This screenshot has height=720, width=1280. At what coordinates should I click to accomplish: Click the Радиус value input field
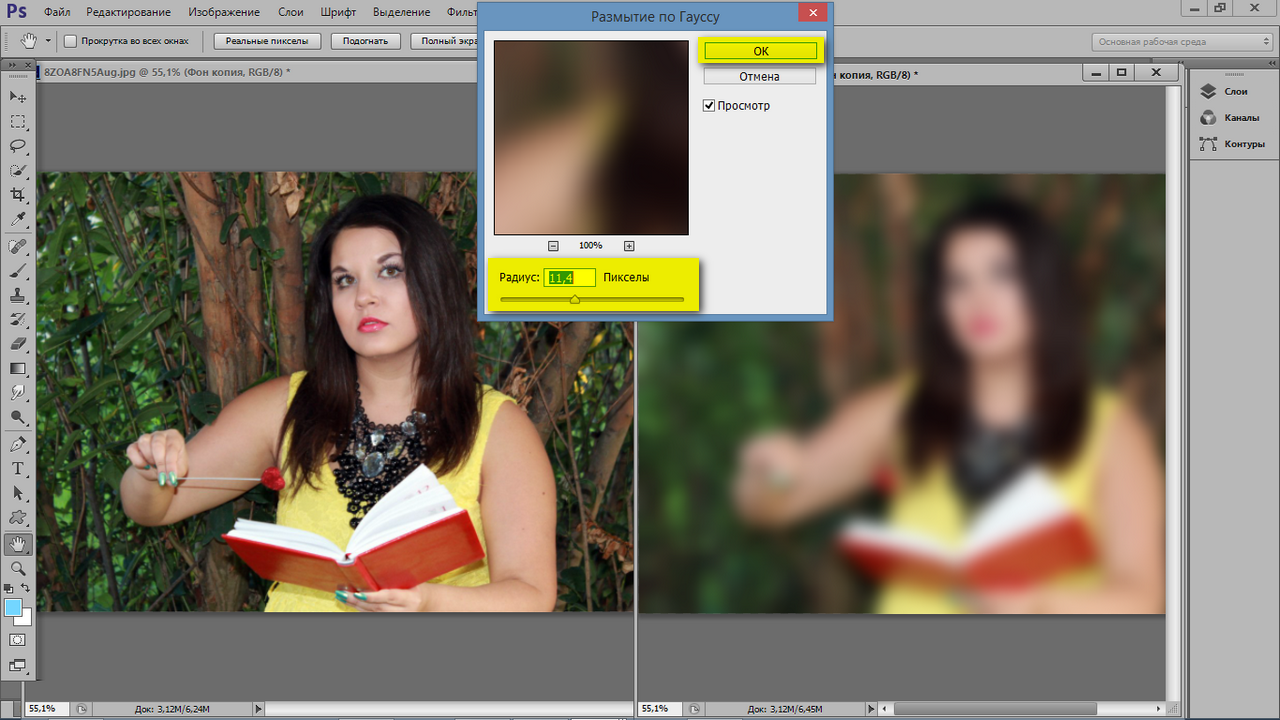[x=569, y=277]
